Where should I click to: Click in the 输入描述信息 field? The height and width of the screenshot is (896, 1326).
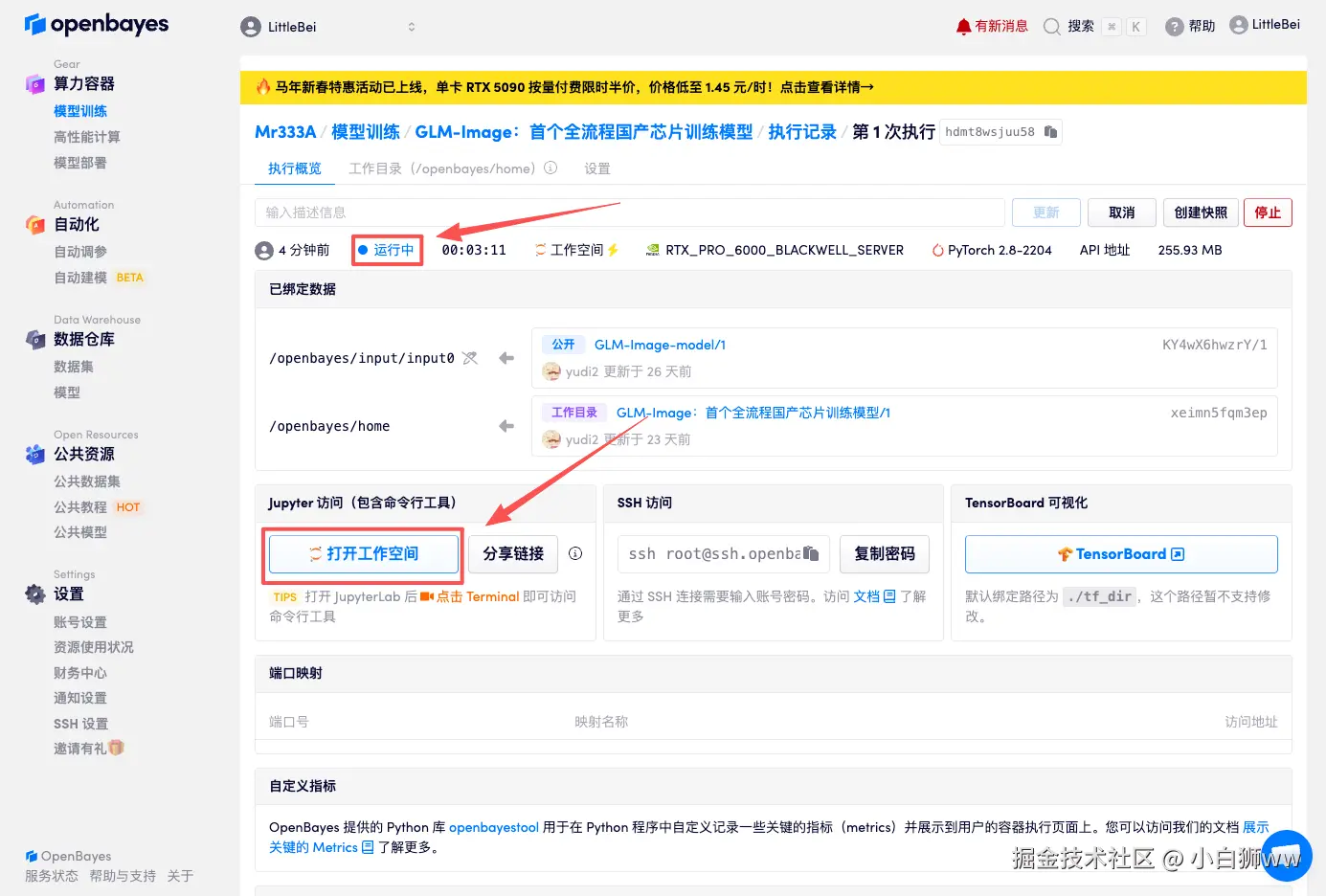(x=630, y=213)
